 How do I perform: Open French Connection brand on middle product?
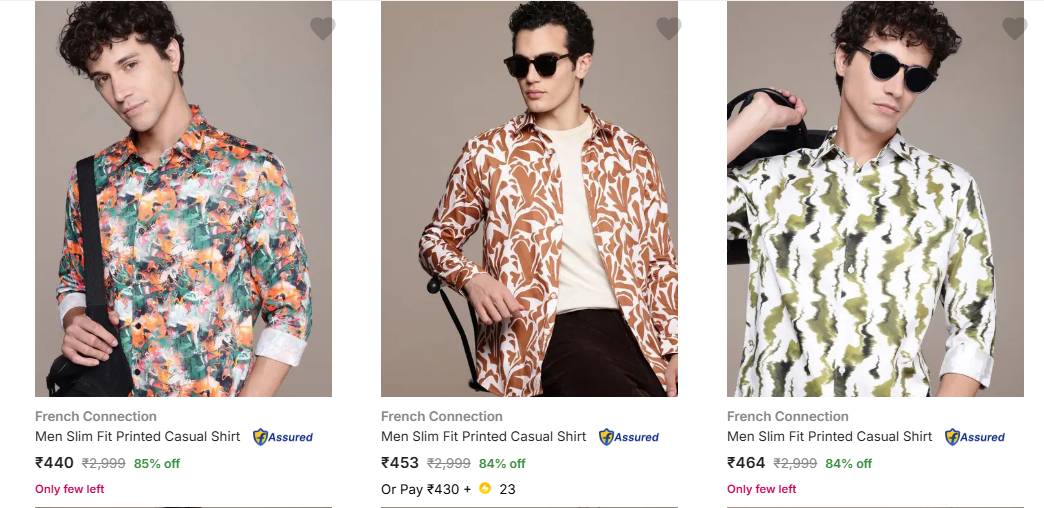pyautogui.click(x=442, y=416)
